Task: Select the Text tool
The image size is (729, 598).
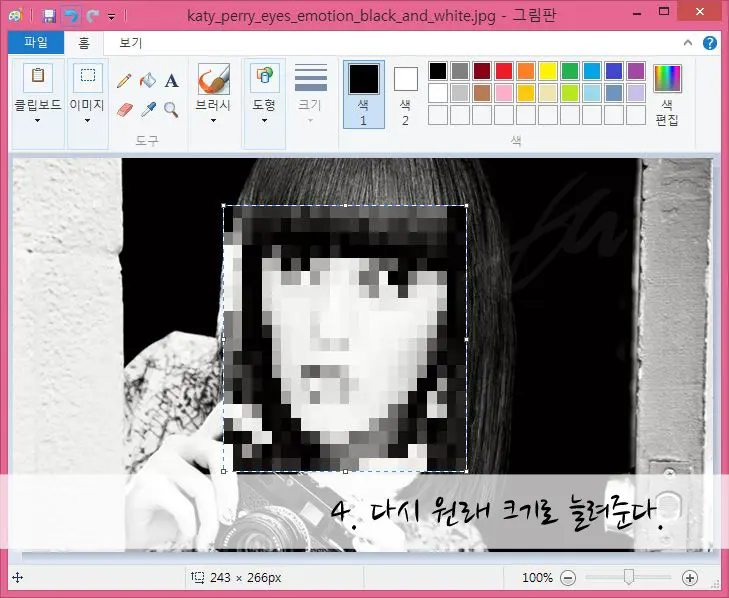Action: click(x=171, y=81)
